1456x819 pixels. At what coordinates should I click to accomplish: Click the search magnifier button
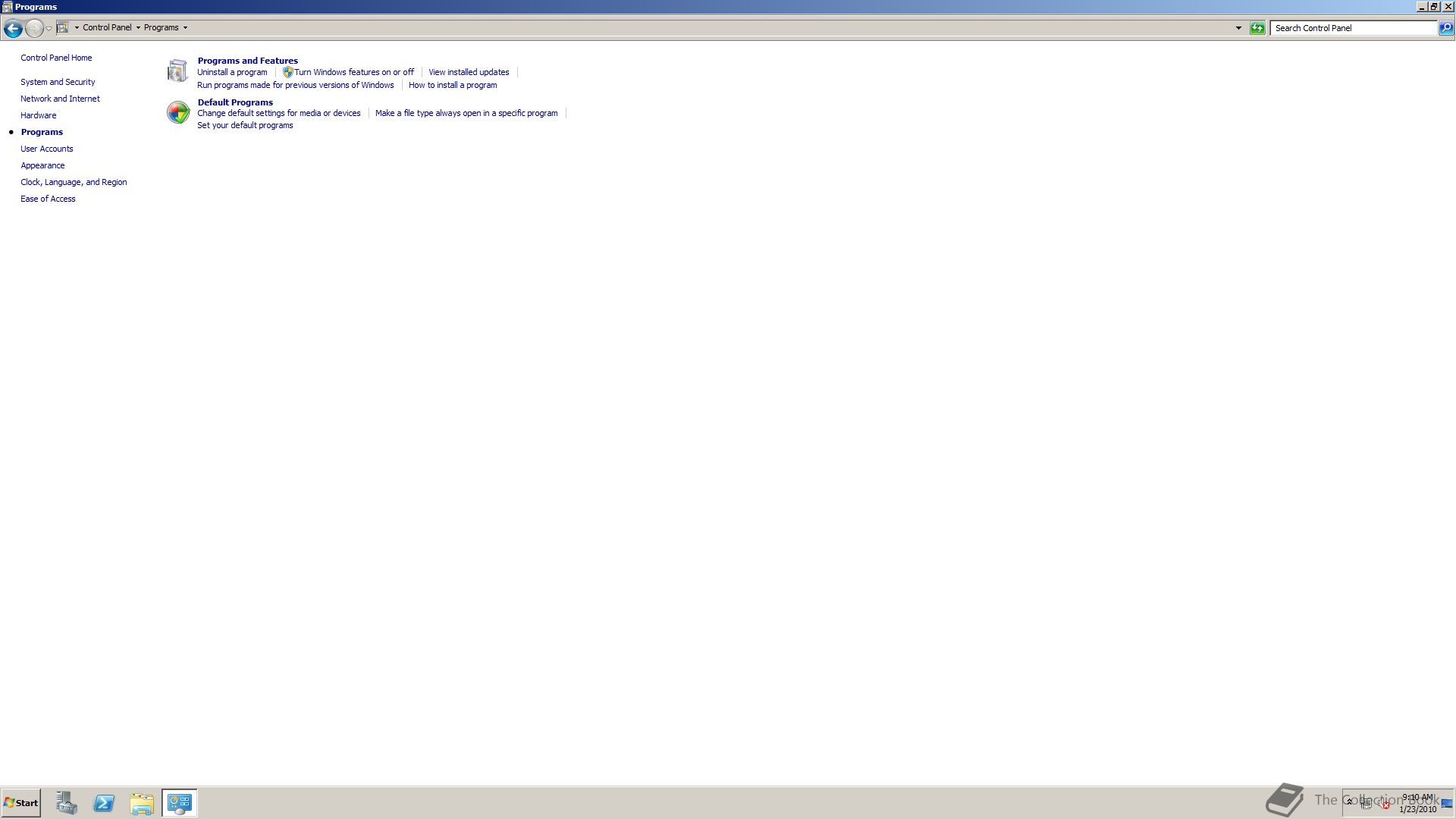[1445, 28]
